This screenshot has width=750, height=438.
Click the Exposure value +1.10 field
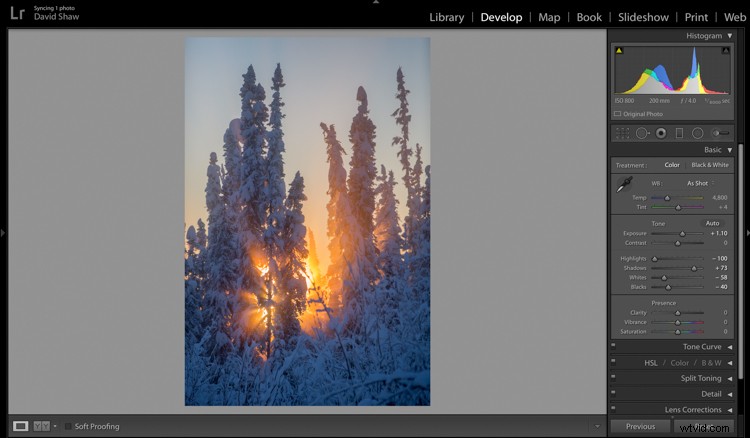718,233
